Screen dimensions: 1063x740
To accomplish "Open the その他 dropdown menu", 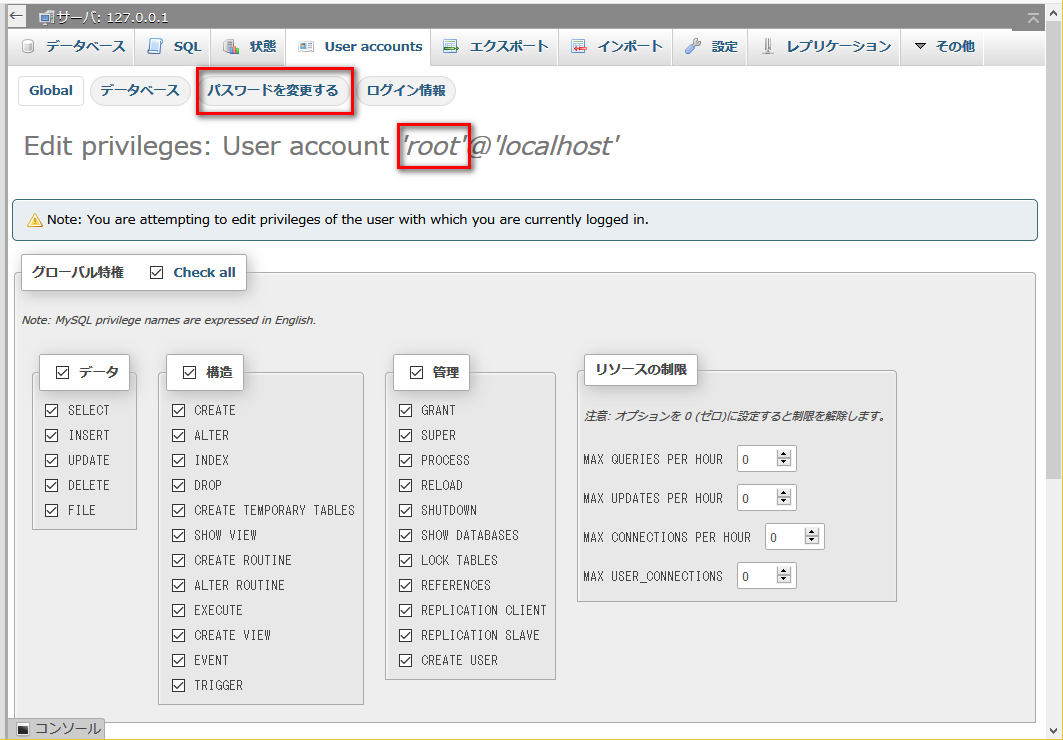I will 944,47.
